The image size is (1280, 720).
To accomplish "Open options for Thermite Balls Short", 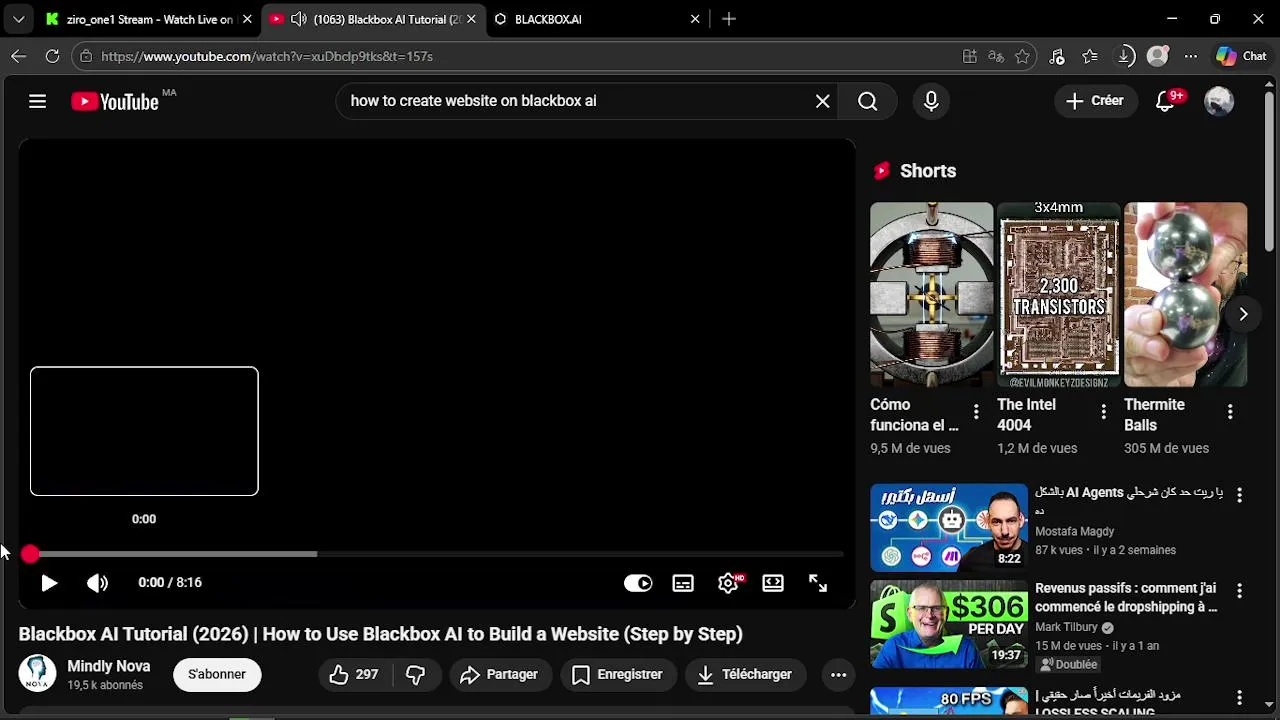I will 1230,412.
